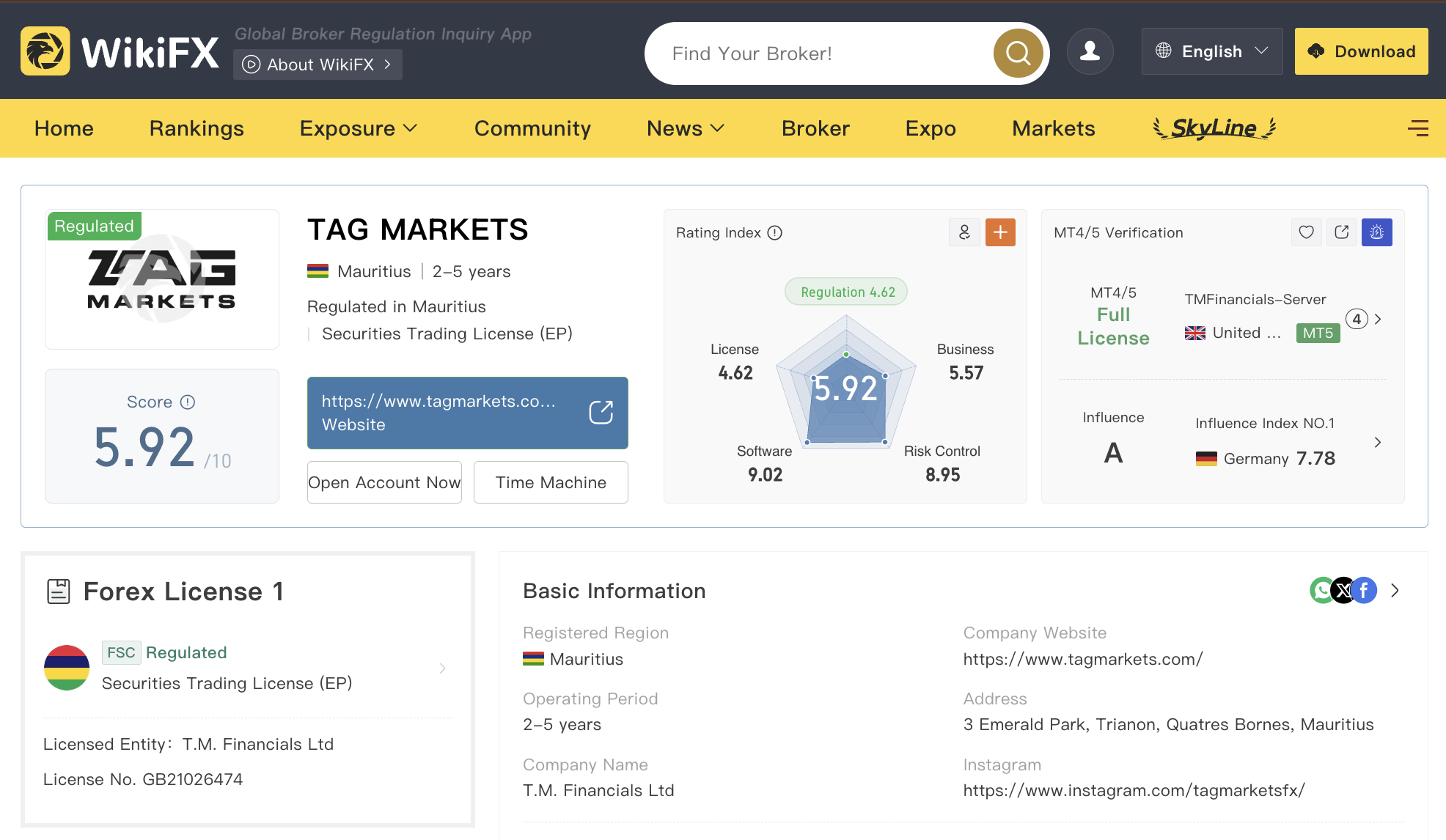
Task: Click the address 3 Emerald Park text
Action: pyautogui.click(x=1169, y=724)
